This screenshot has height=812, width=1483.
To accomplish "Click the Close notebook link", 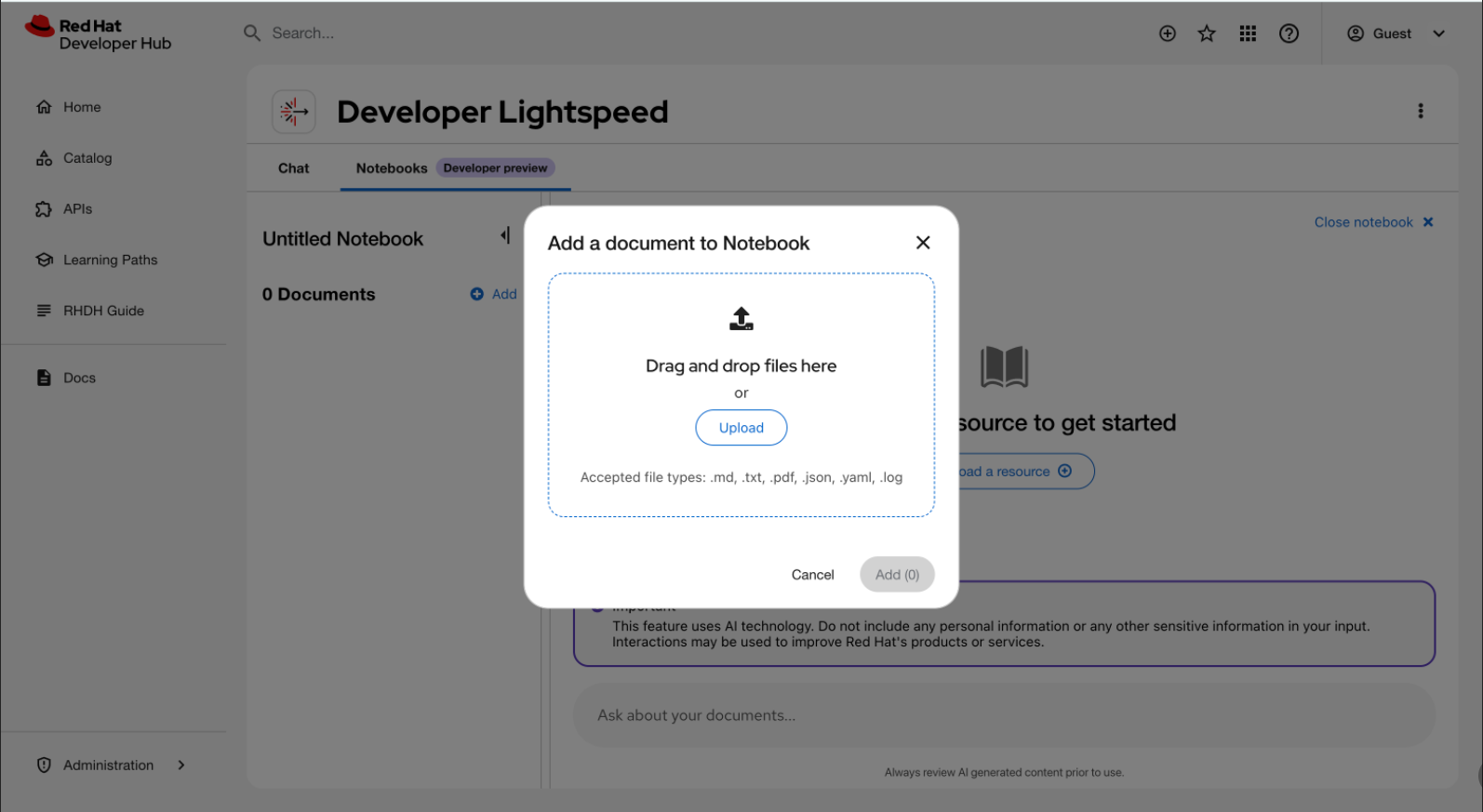I will (x=1373, y=222).
